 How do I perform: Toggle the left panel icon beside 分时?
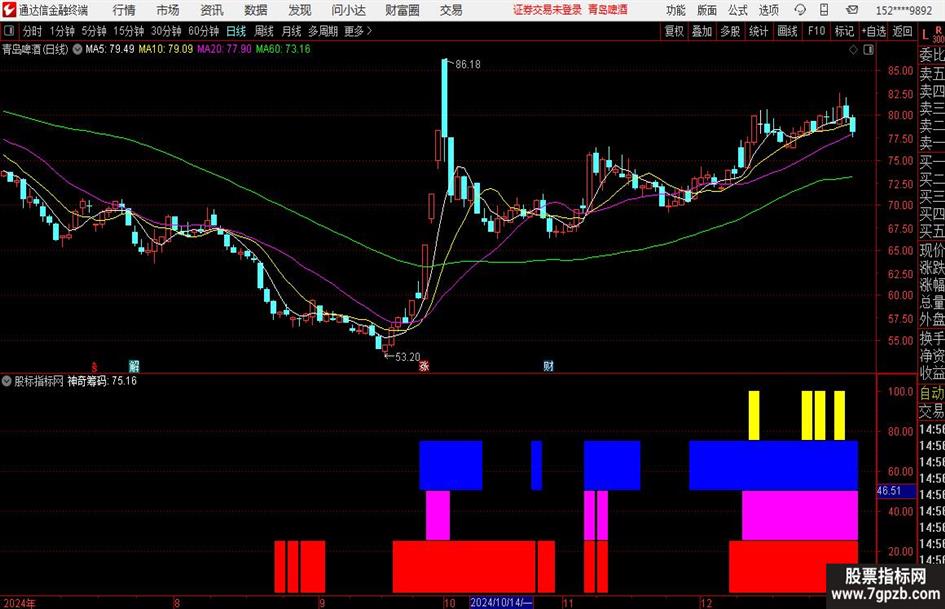tap(9, 31)
